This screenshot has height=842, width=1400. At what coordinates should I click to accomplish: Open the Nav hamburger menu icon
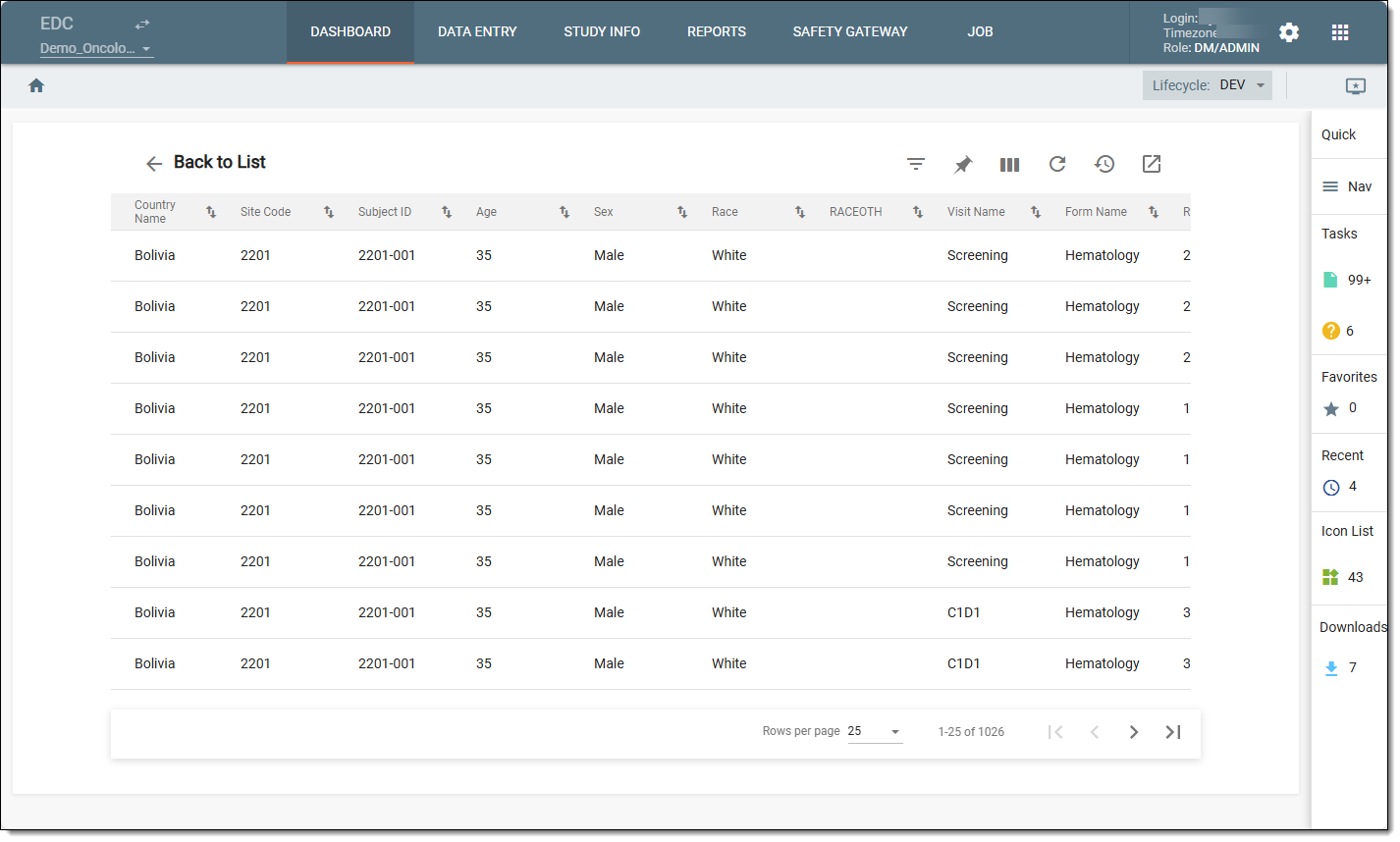click(1330, 186)
